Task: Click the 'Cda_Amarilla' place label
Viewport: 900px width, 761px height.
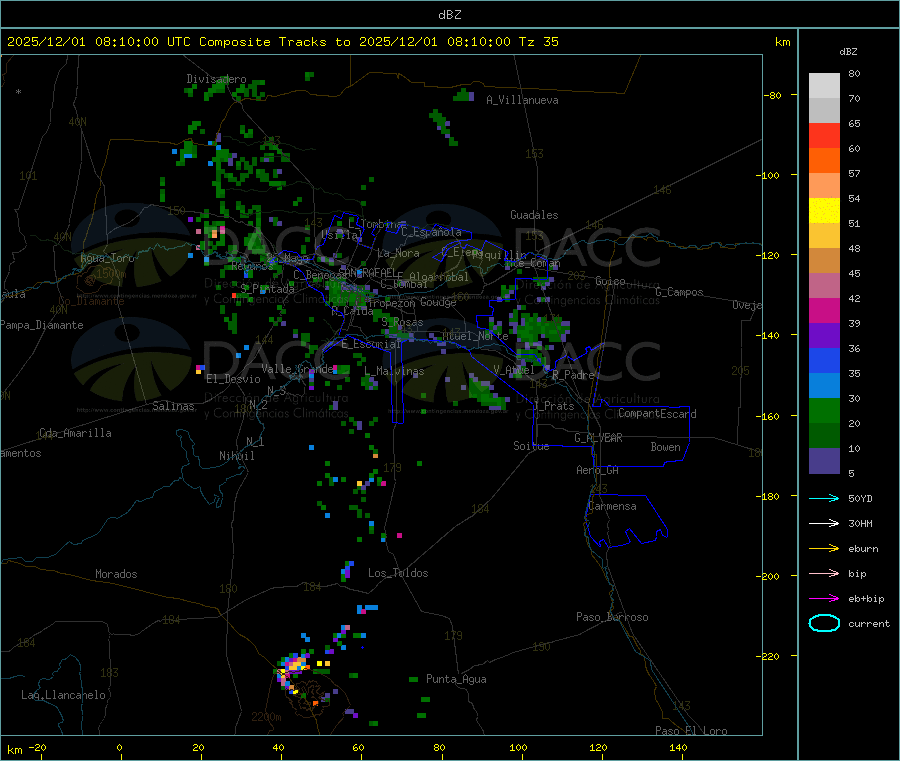Action: 75,433
